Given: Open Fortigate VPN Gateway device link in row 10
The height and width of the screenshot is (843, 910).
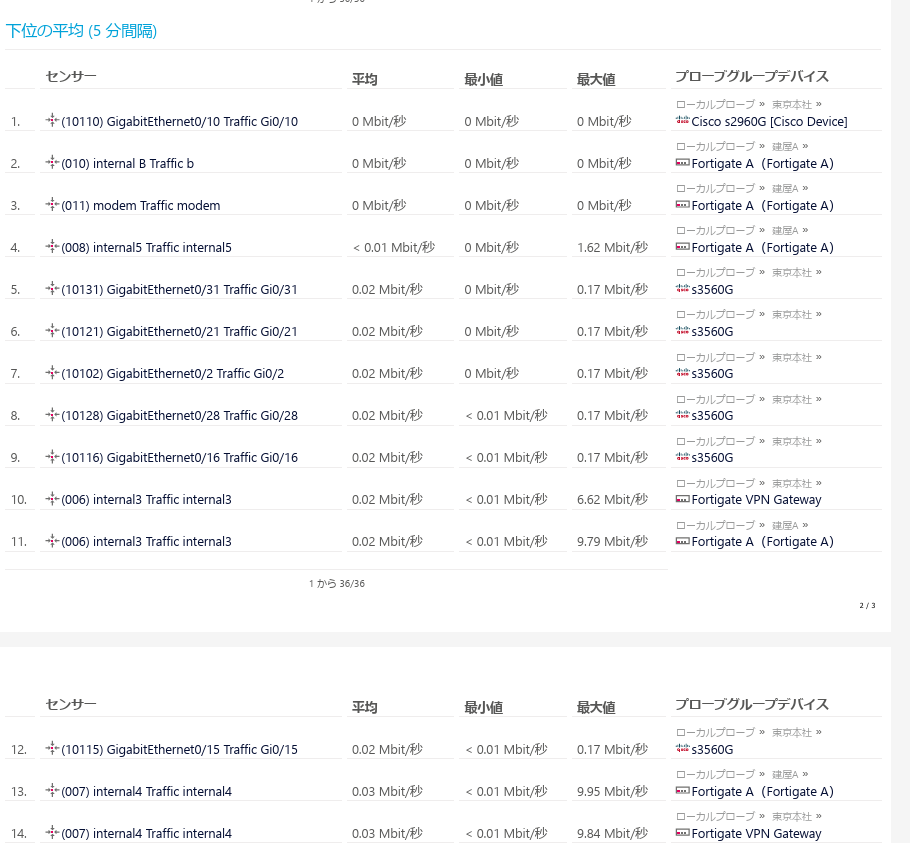Looking at the screenshot, I should click(x=757, y=500).
